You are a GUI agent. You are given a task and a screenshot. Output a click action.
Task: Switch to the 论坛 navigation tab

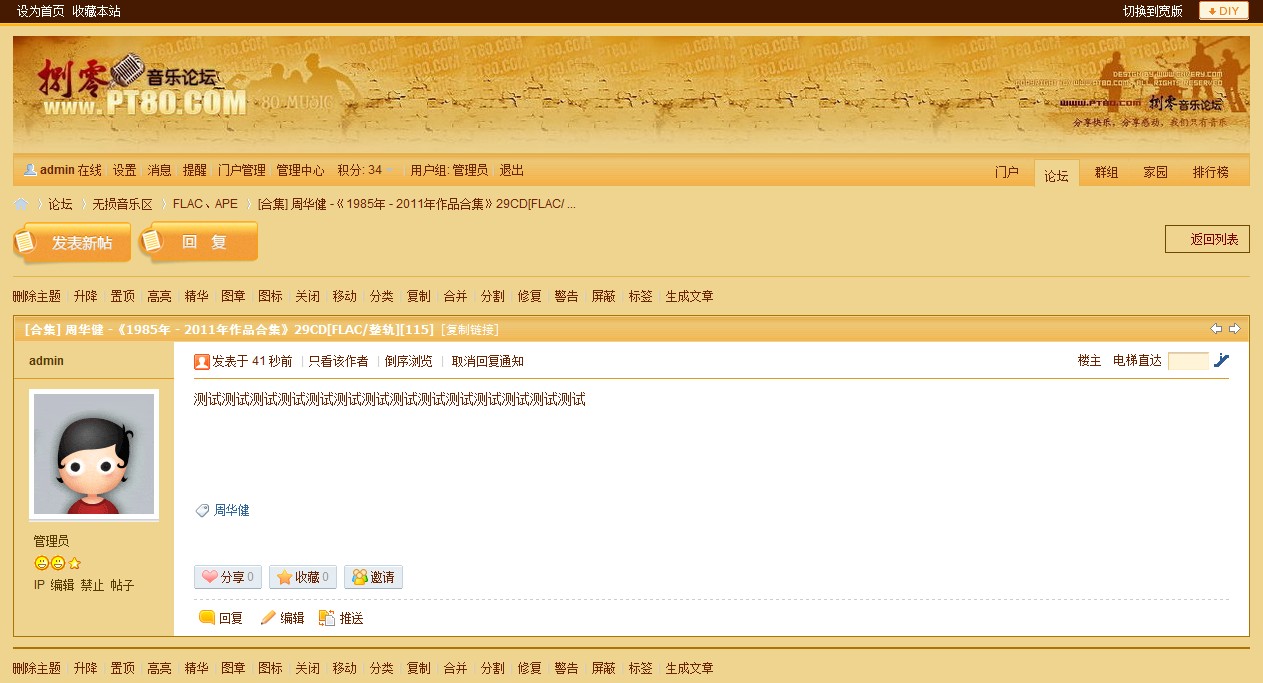pyautogui.click(x=1056, y=173)
